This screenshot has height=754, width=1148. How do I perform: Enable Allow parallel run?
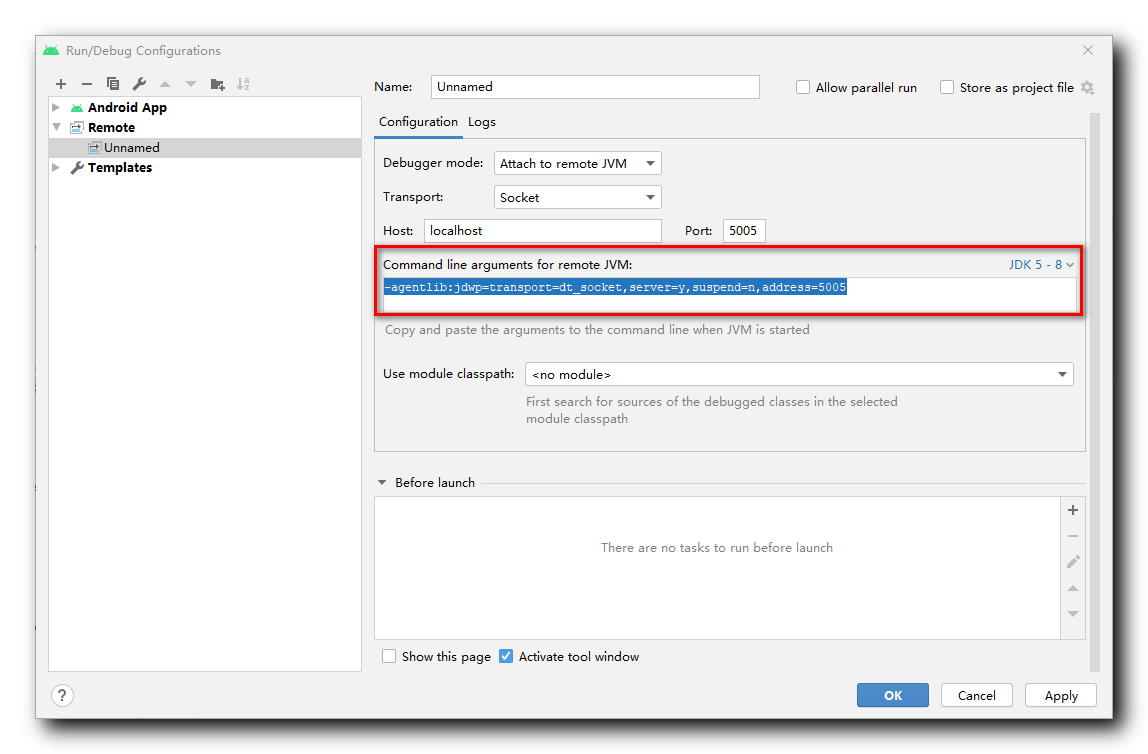(803, 87)
